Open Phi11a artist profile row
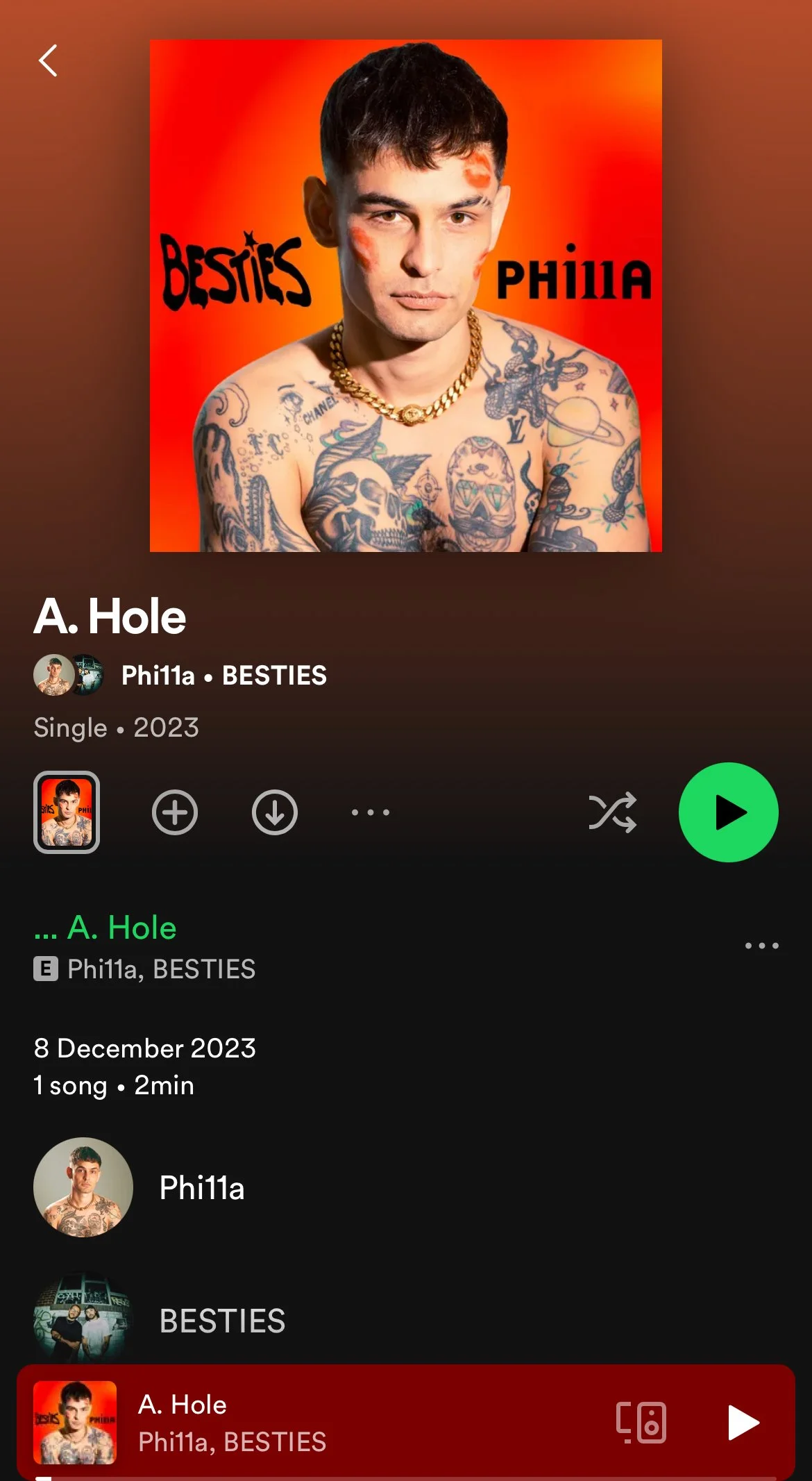Viewport: 812px width, 1481px height. point(406,1187)
